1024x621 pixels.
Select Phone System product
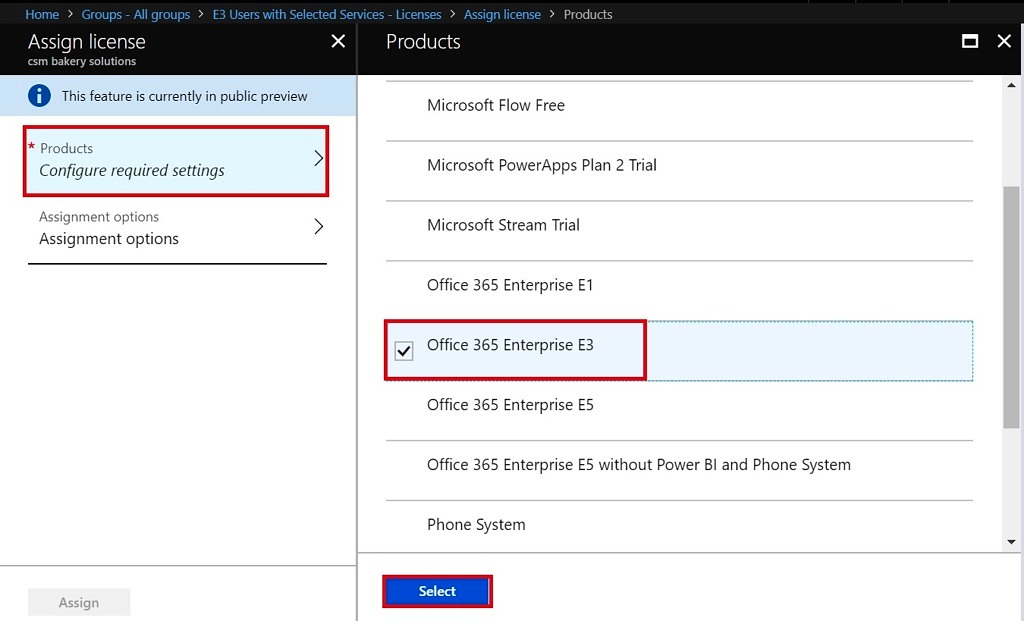click(679, 526)
